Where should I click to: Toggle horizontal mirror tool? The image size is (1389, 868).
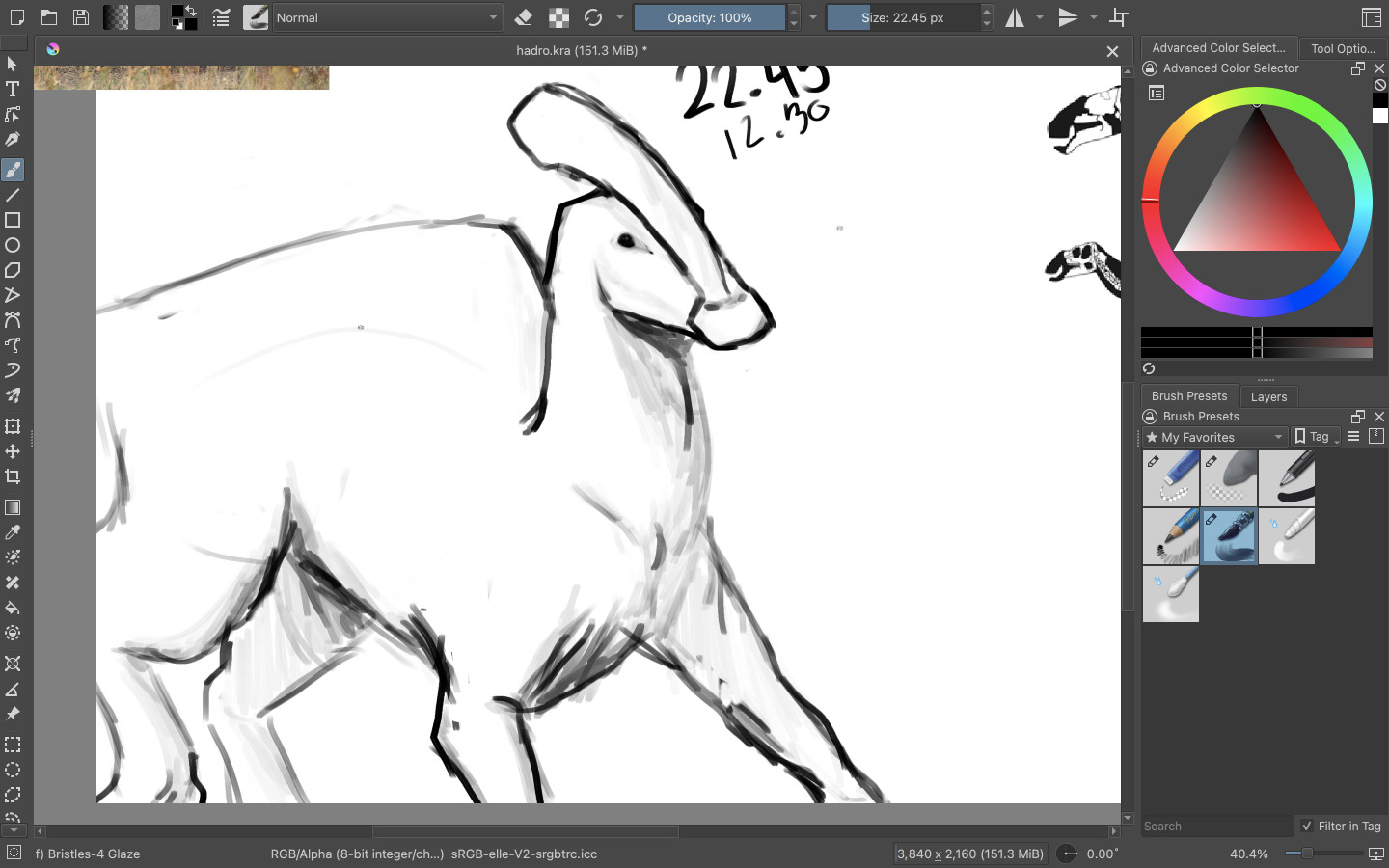[x=1015, y=17]
